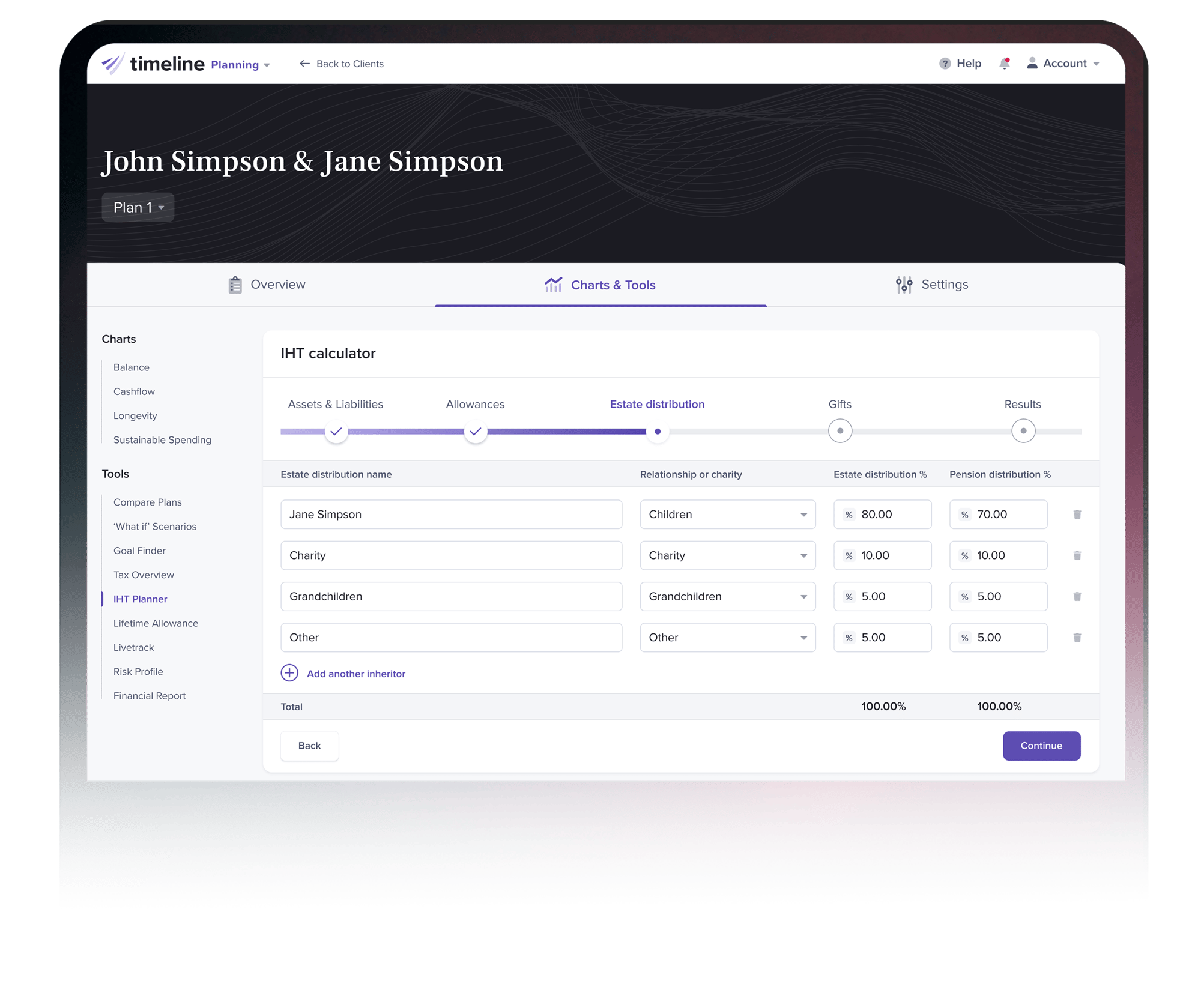Viewport: 1201px width, 1008px height.
Task: Open the Goal Finder tool
Action: pyautogui.click(x=139, y=551)
